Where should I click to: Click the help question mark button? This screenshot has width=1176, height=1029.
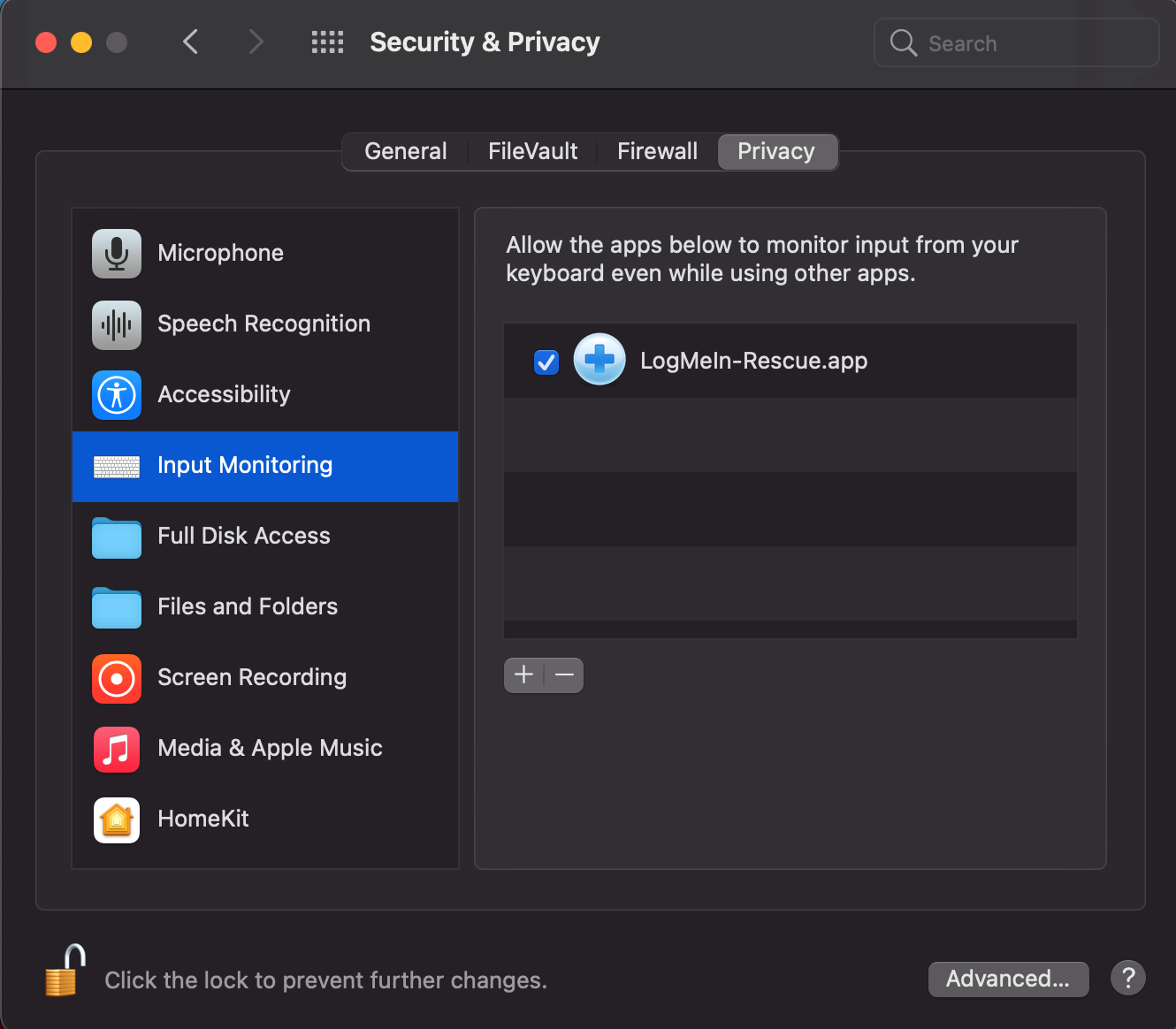1127,978
